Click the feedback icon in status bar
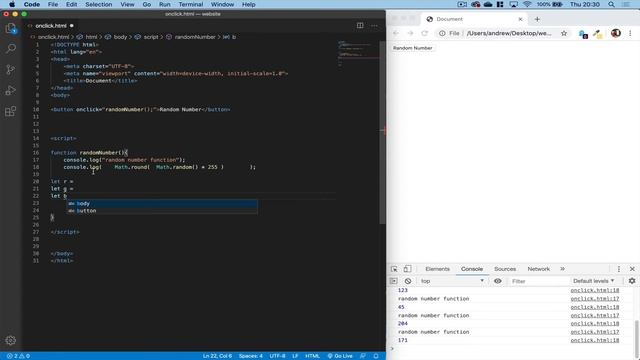Screen dimensions: 640x360 [362, 356]
